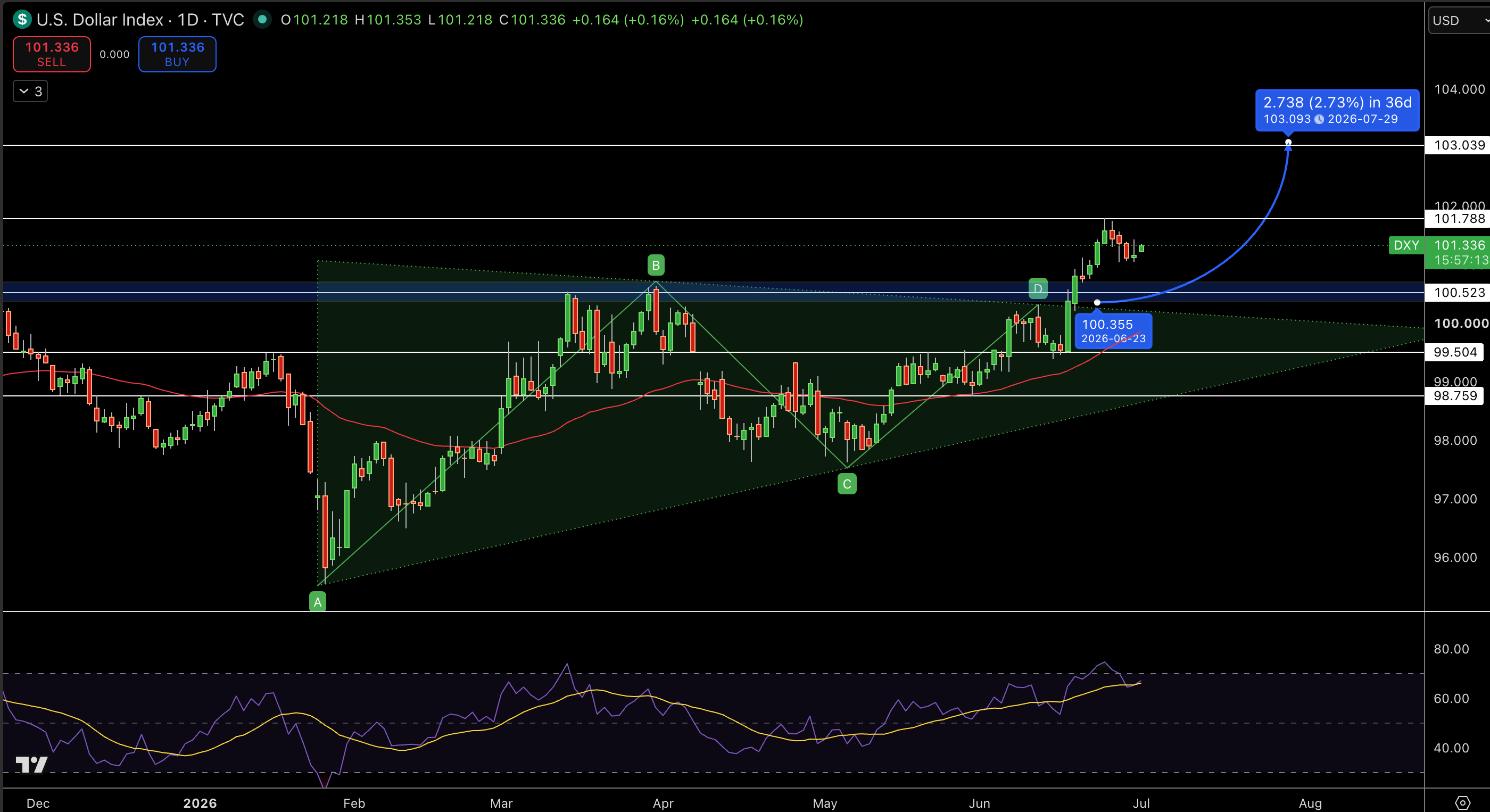The width and height of the screenshot is (1490, 812).
Task: Click the U.S. Dollar Index symbol icon
Action: click(x=22, y=20)
